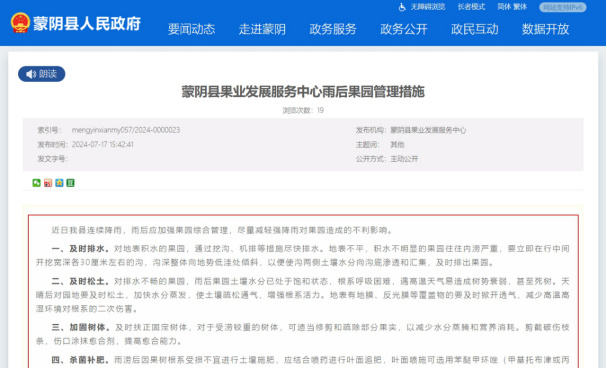Expand the 政务公开 menu
Viewport: 607px width, 369px height.
[x=404, y=29]
